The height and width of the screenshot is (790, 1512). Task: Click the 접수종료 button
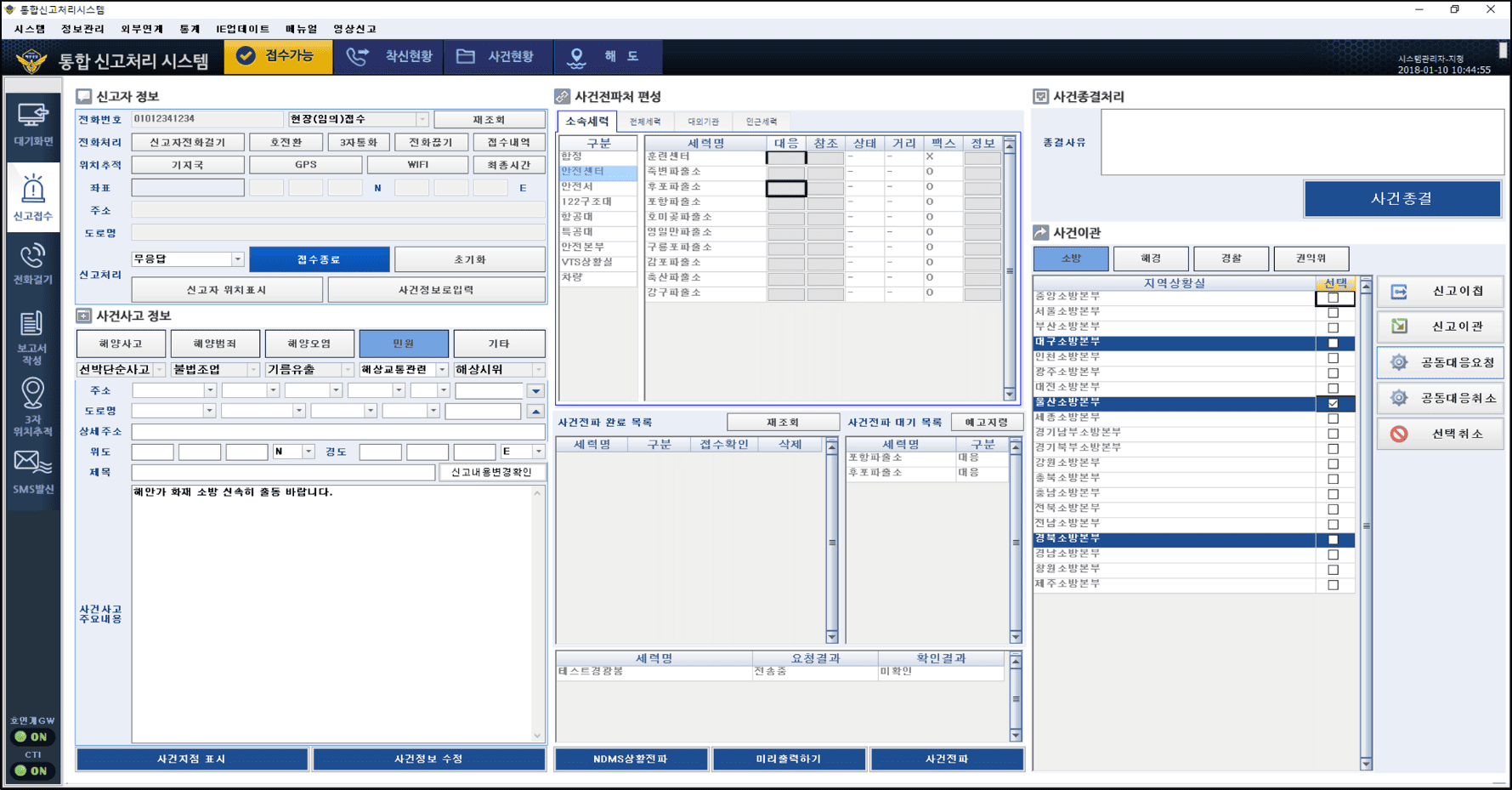coord(320,259)
